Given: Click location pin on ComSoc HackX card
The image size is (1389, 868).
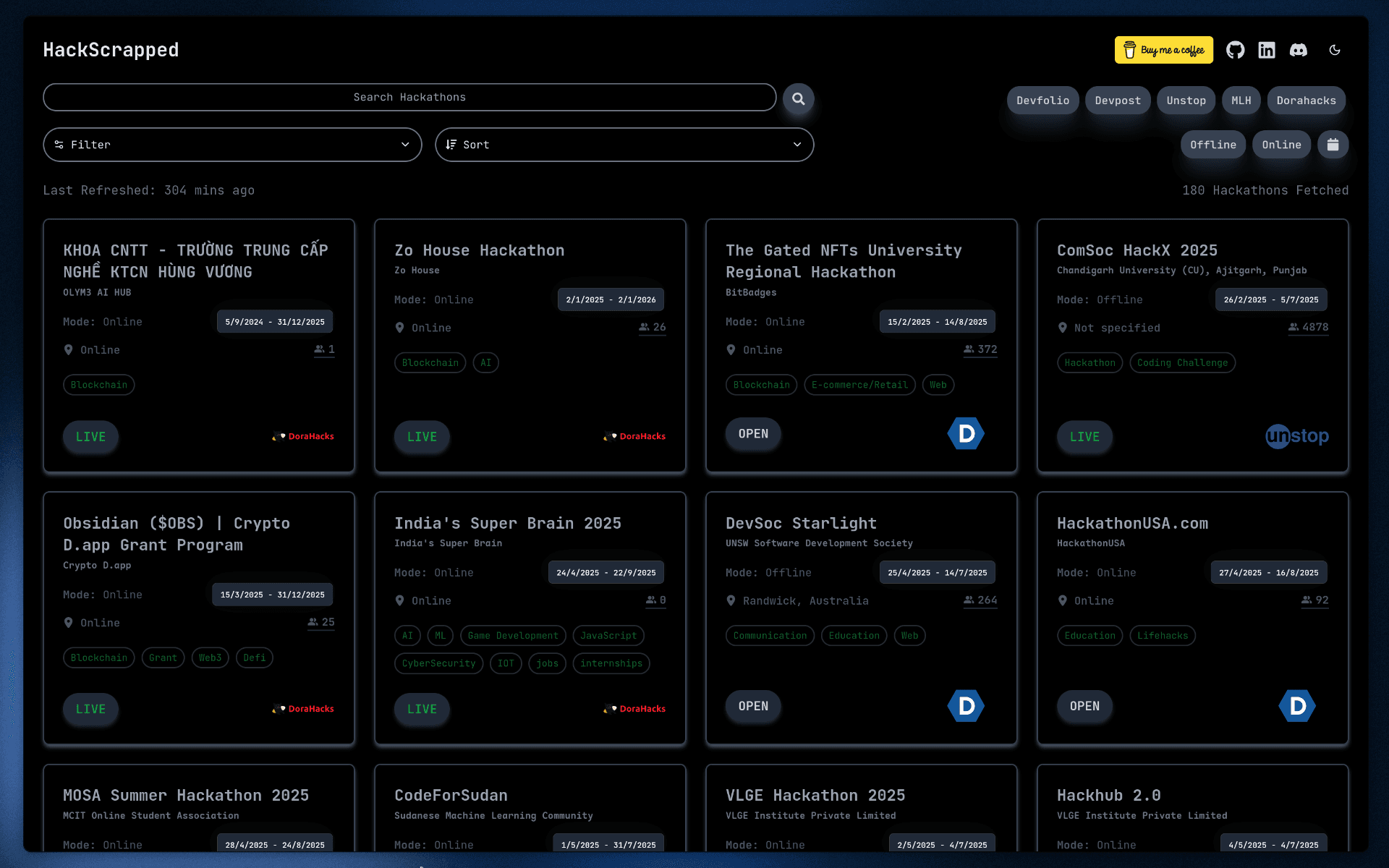Looking at the screenshot, I should [1062, 328].
